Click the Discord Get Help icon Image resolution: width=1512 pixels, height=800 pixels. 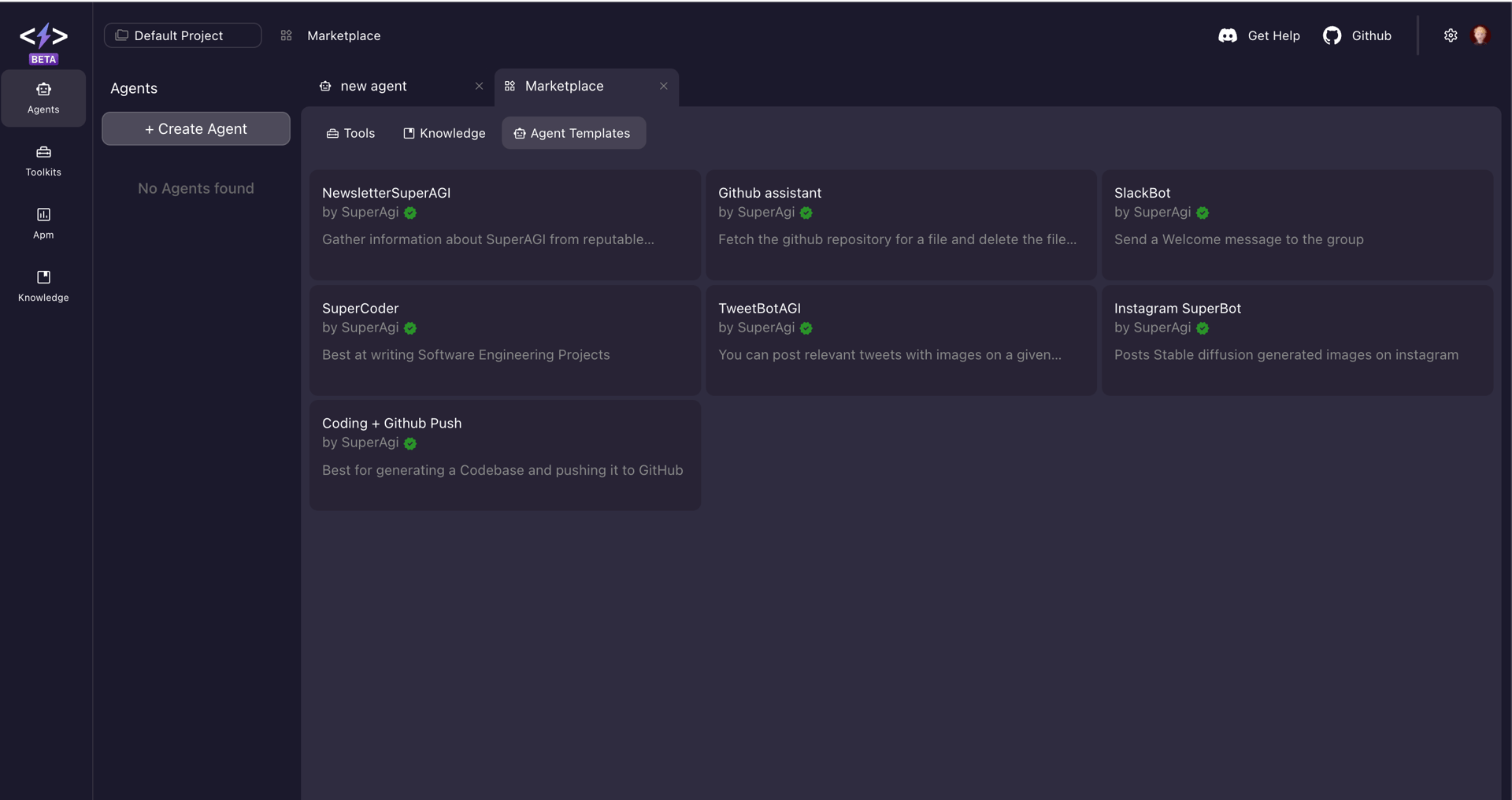point(1228,35)
